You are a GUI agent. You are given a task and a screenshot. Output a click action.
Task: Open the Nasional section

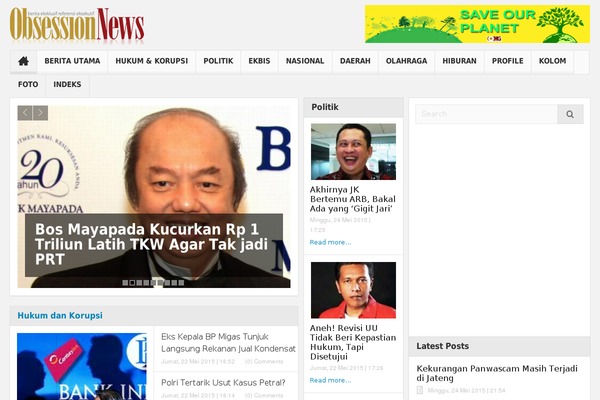pyautogui.click(x=305, y=61)
